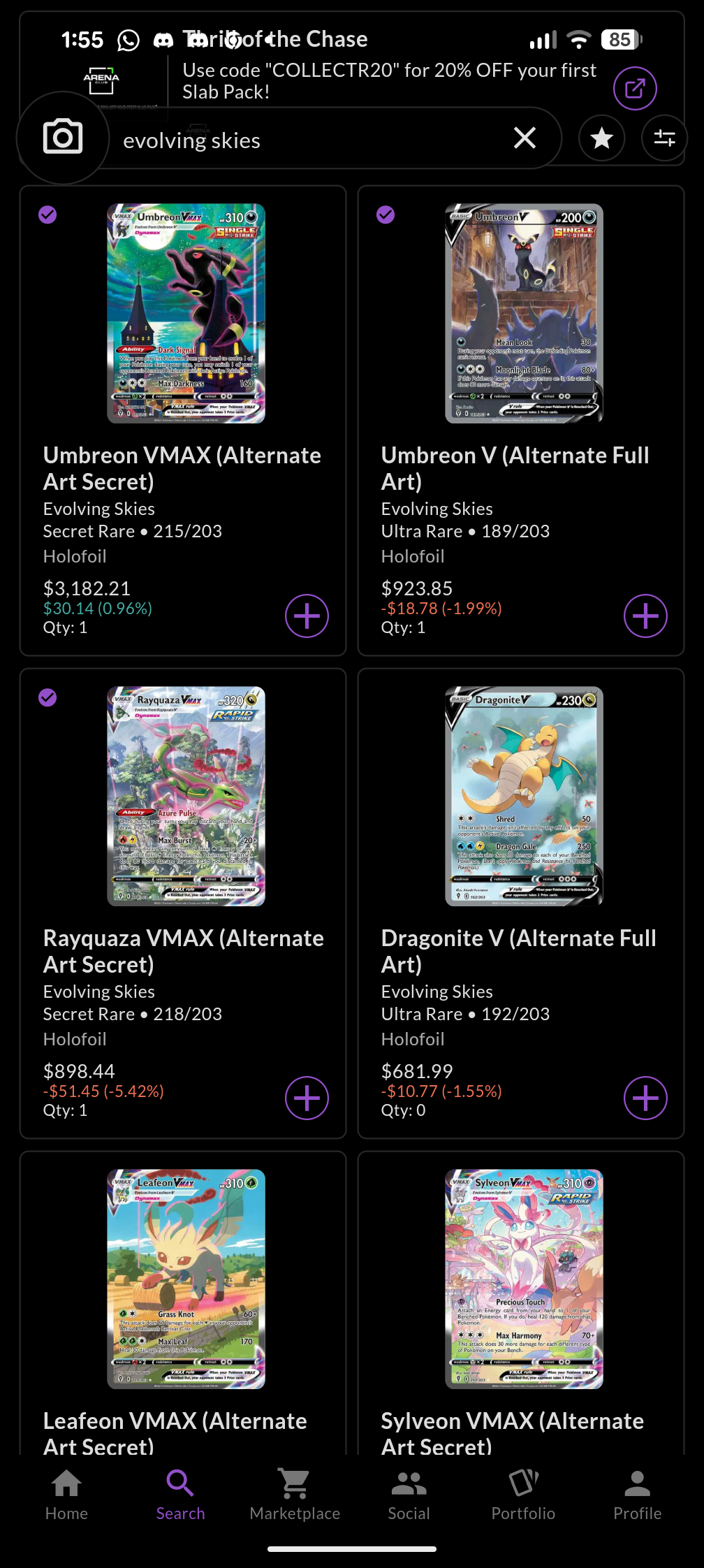Screen dimensions: 704x1568
Task: Toggle the collected checkmark on Umbreon V
Action: pos(386,215)
